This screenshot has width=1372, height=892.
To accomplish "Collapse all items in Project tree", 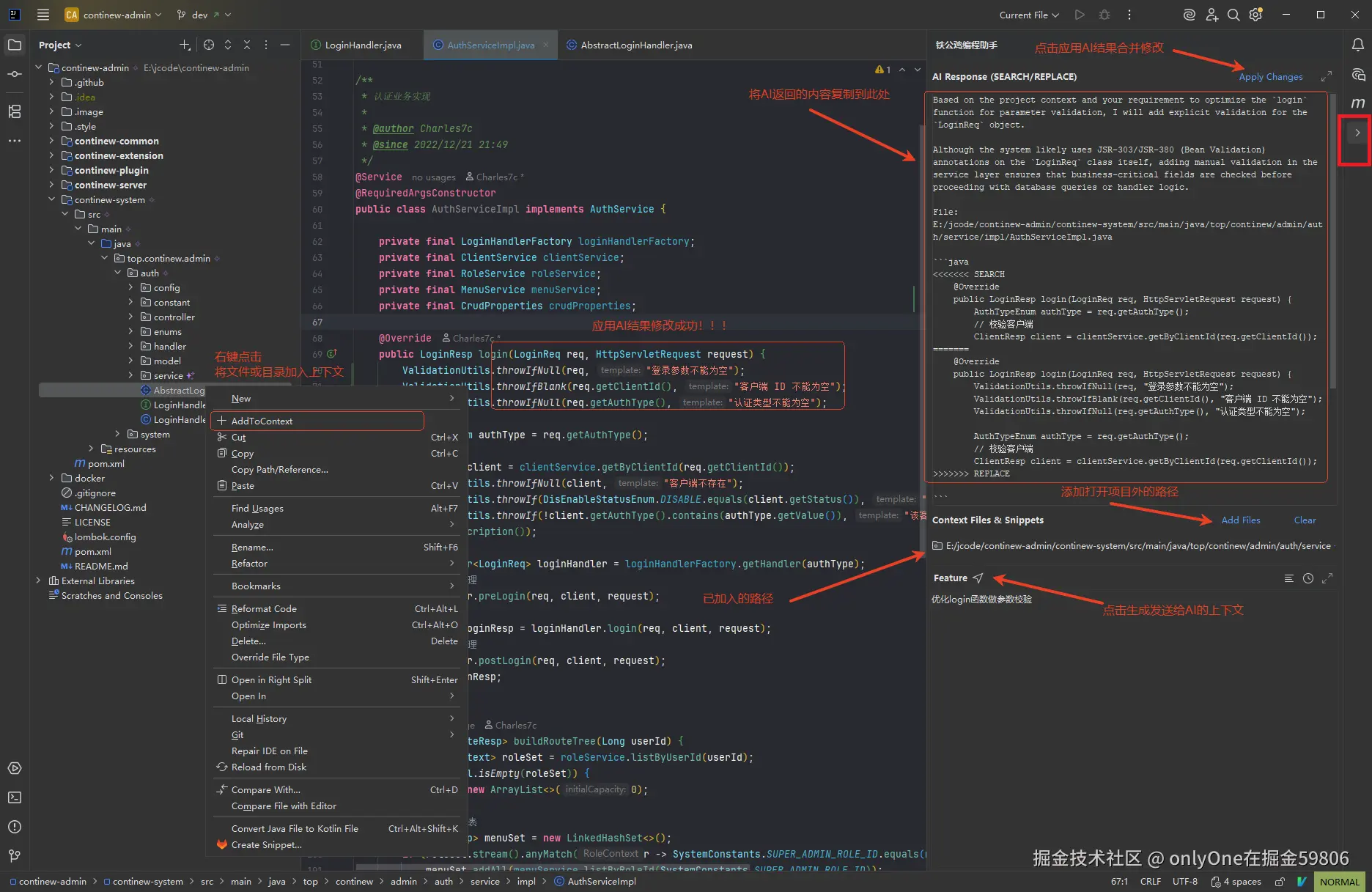I will [x=247, y=45].
